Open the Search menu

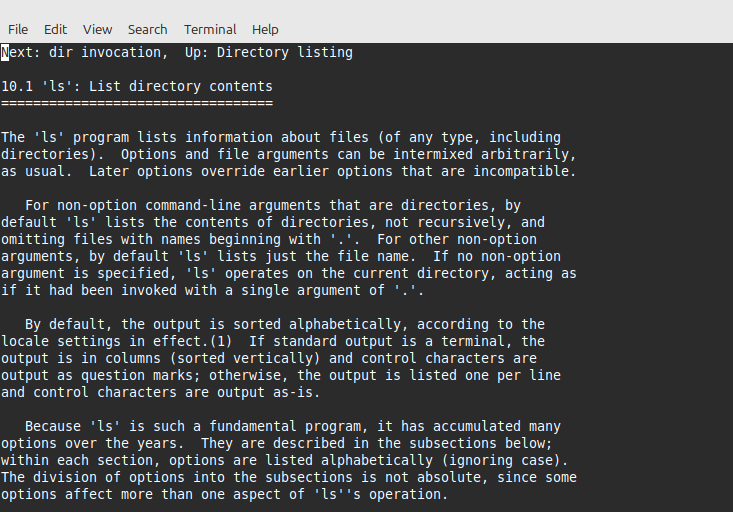pos(148,29)
